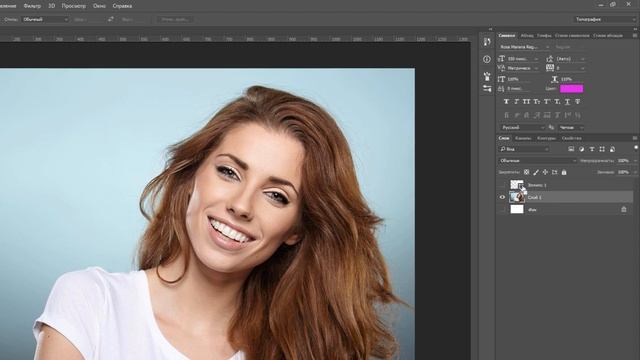This screenshot has height=360, width=640.
Task: Switch to the Символ tab
Action: tap(507, 36)
